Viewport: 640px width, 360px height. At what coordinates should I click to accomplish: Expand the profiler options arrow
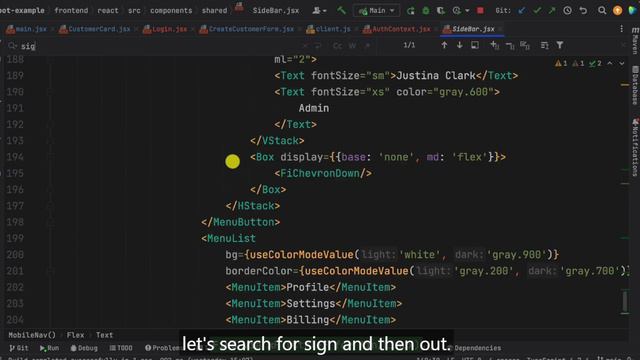467,11
